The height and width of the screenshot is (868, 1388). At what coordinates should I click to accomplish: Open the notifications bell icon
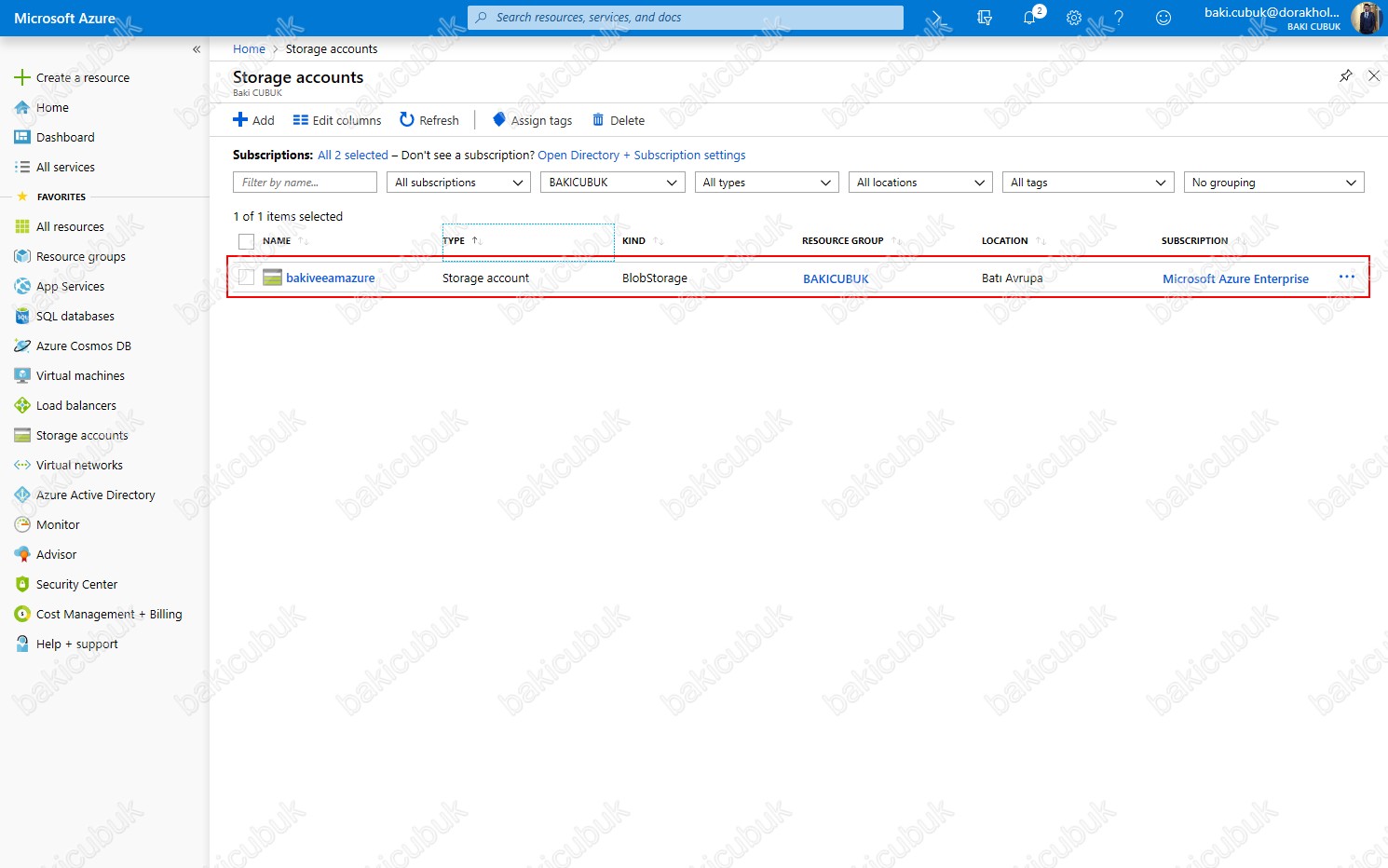(x=1030, y=18)
